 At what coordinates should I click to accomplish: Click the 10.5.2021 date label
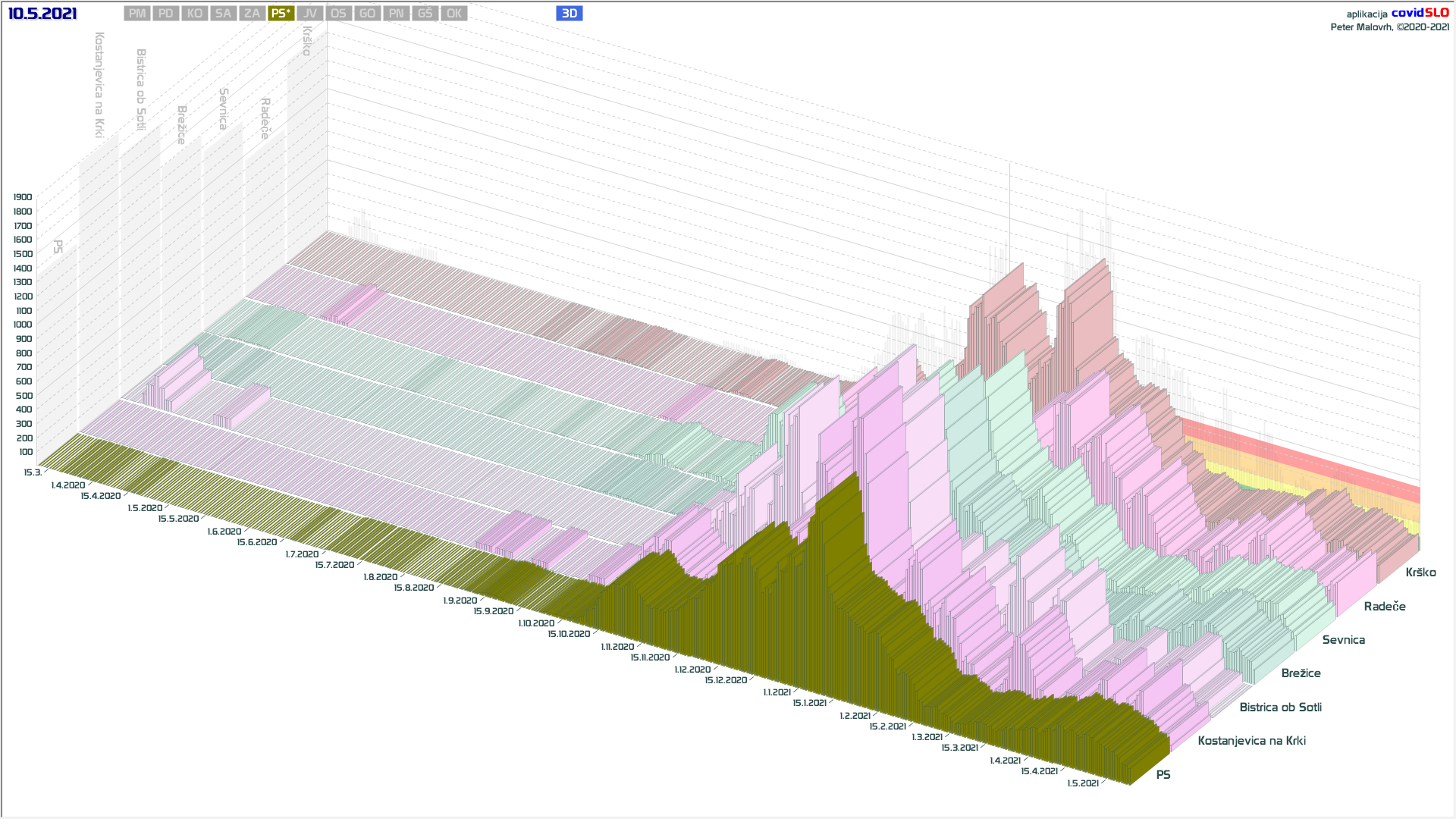coord(42,14)
